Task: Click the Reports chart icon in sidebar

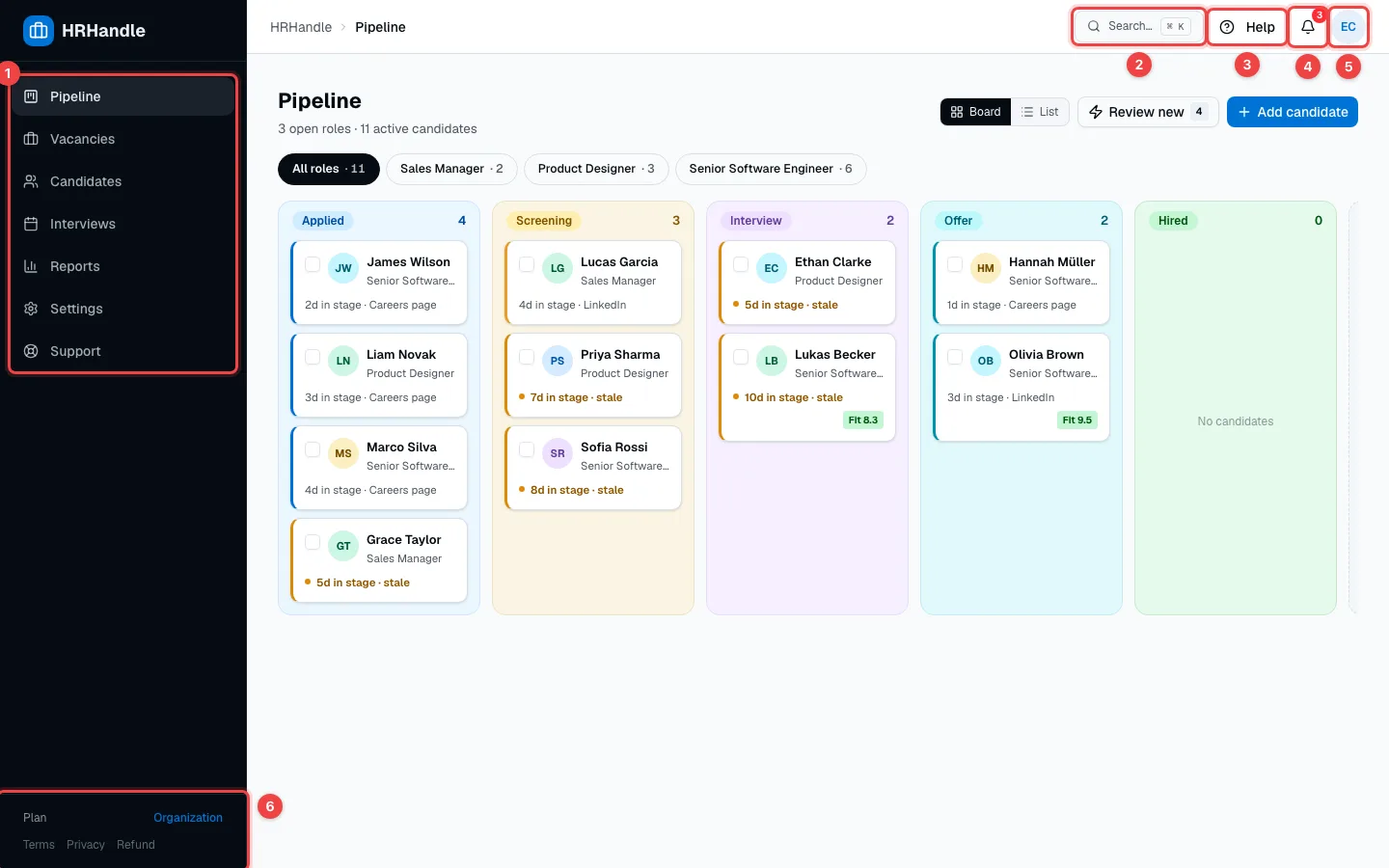Action: pos(31,266)
